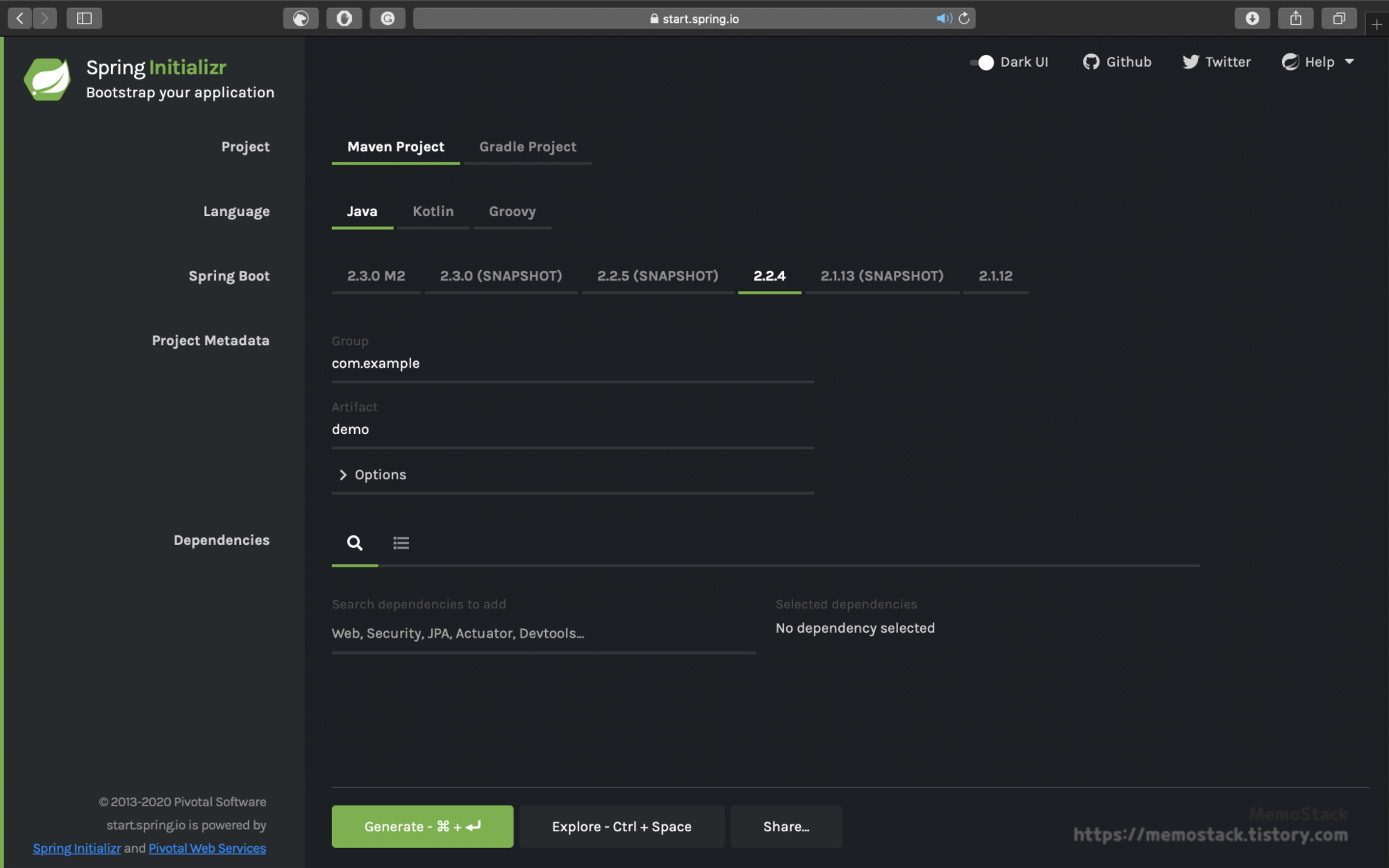The height and width of the screenshot is (868, 1389).
Task: Open the Help dropdown menu
Action: (1317, 62)
